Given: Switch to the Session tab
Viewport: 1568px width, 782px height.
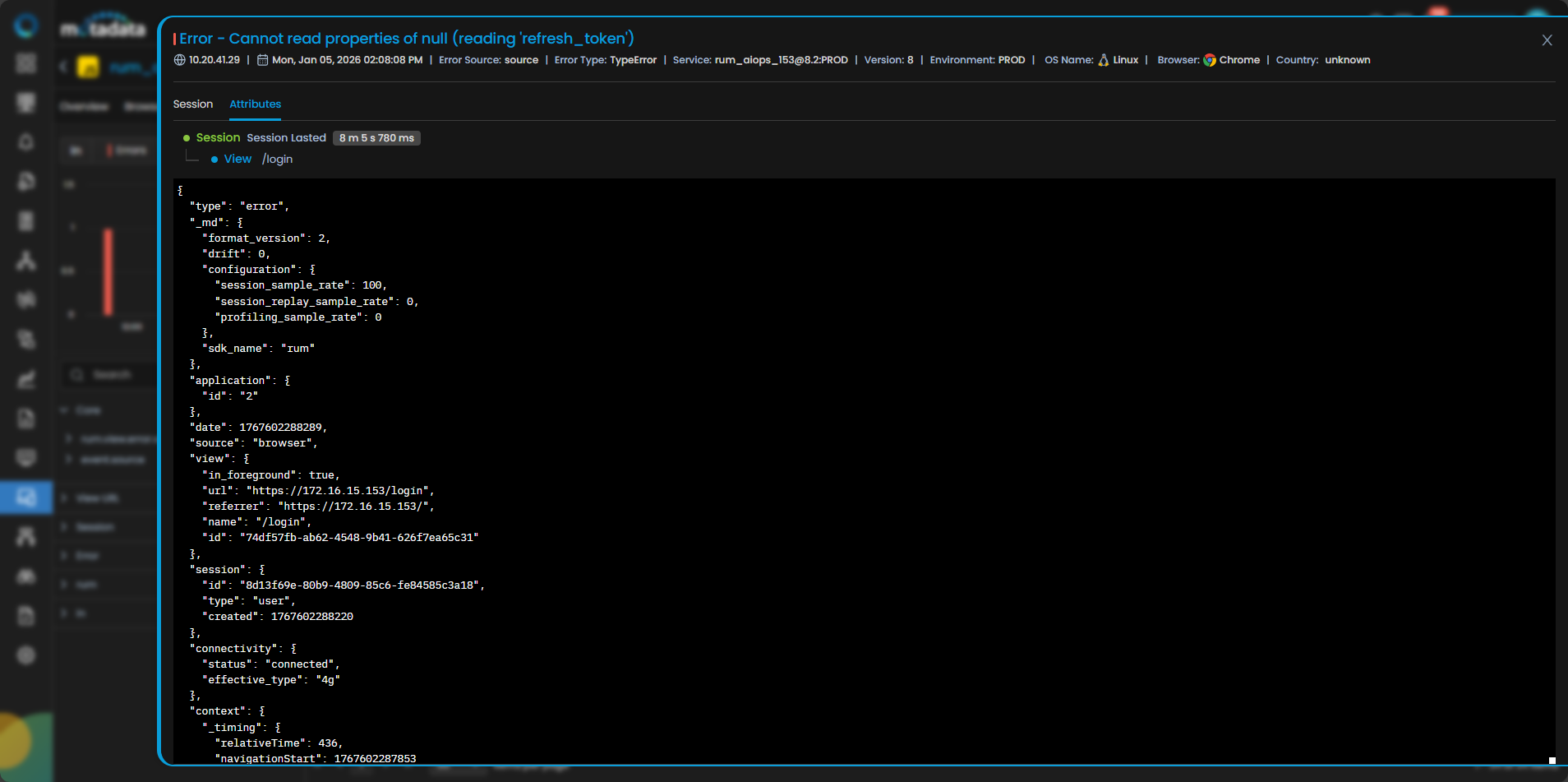Looking at the screenshot, I should pyautogui.click(x=192, y=104).
